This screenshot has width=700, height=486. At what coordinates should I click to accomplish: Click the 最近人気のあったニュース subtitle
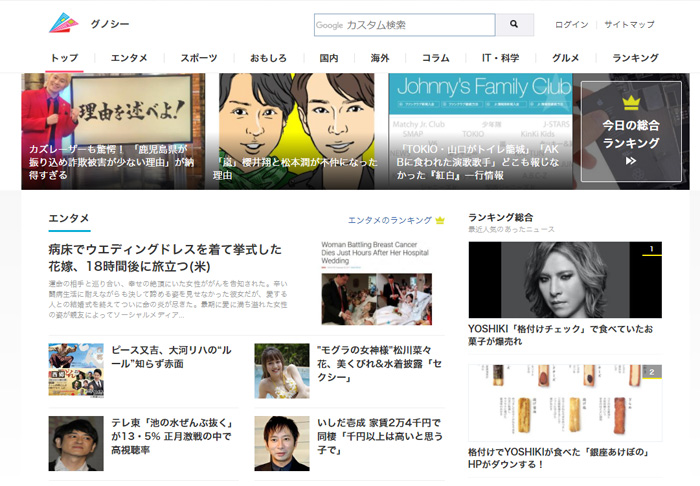click(x=511, y=229)
